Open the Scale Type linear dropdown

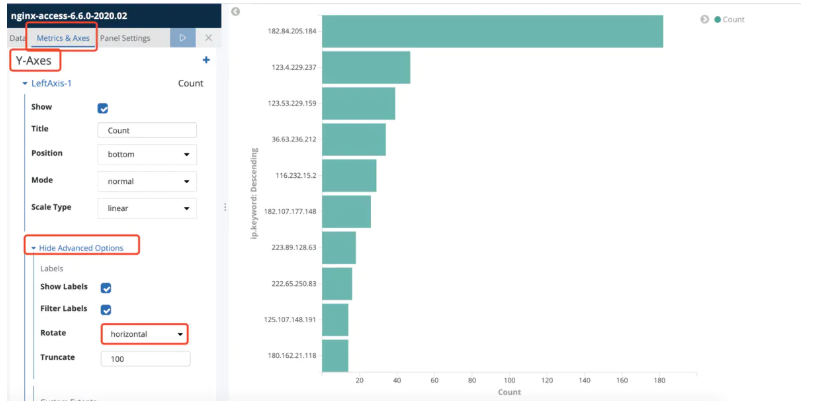point(147,208)
